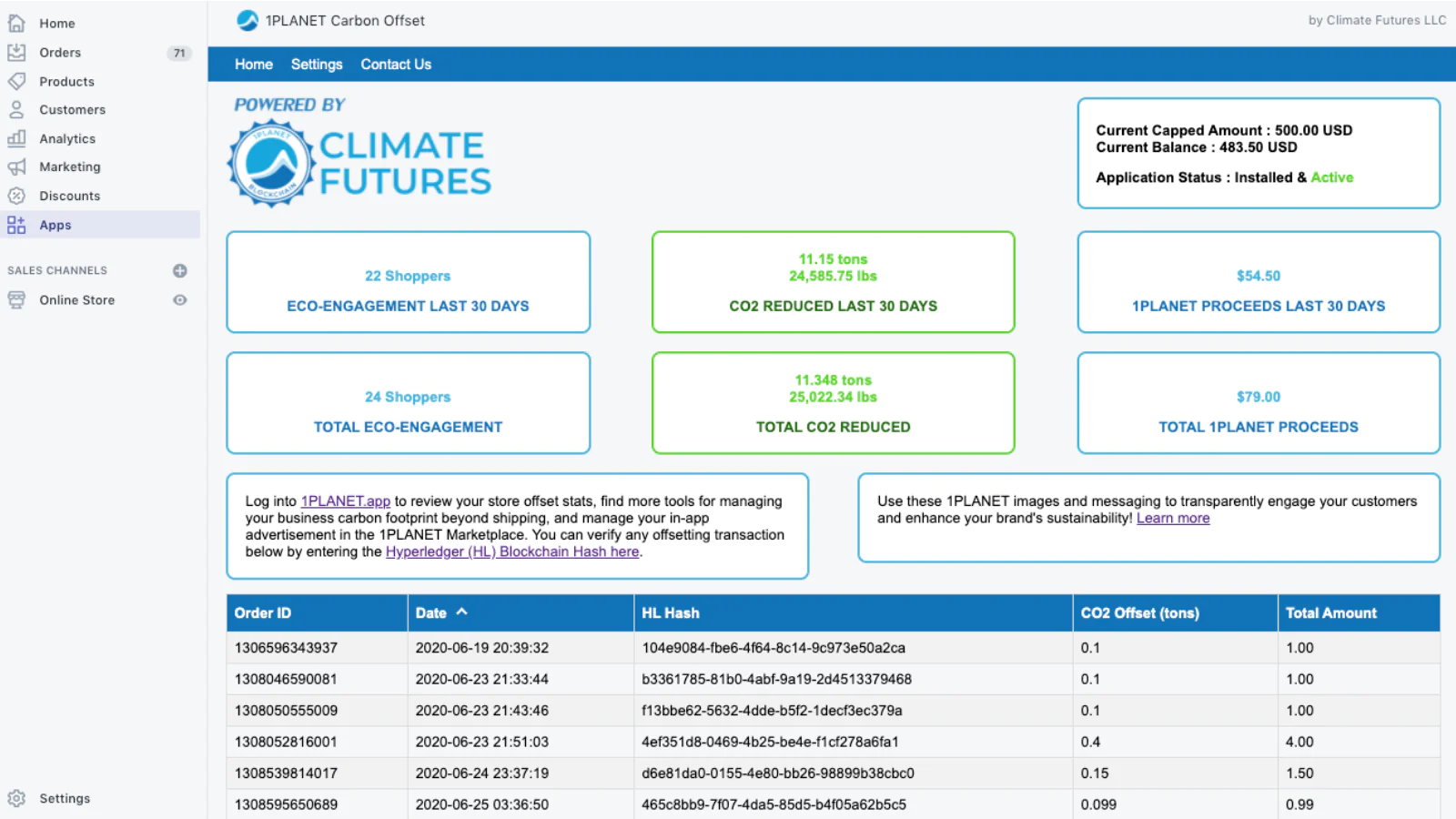Click the Current Balance 483.50 USD text
Screen dimensions: 1456x819
tap(1197, 147)
